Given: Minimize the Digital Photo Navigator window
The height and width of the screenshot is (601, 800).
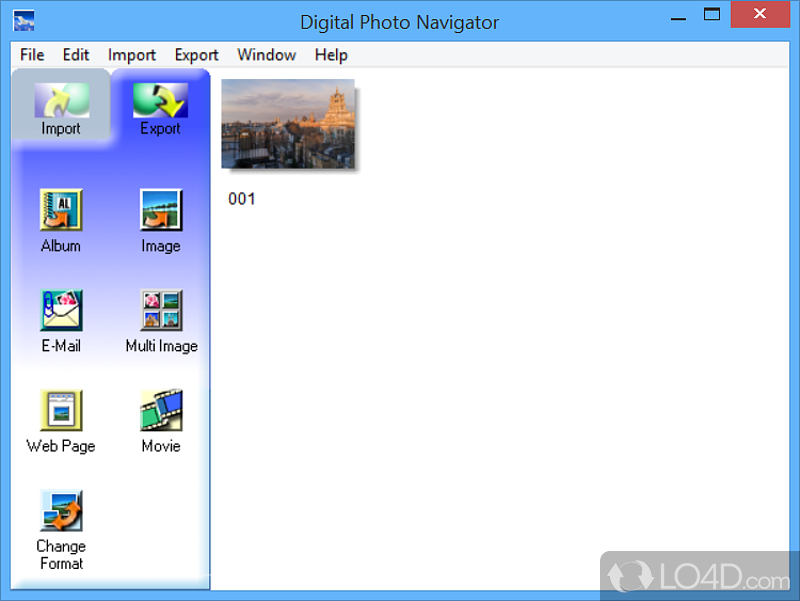Looking at the screenshot, I should click(x=677, y=14).
